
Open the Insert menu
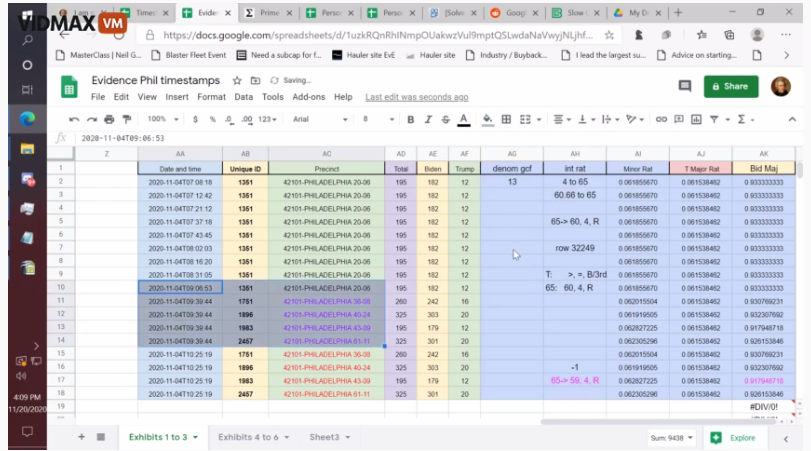[177, 97]
